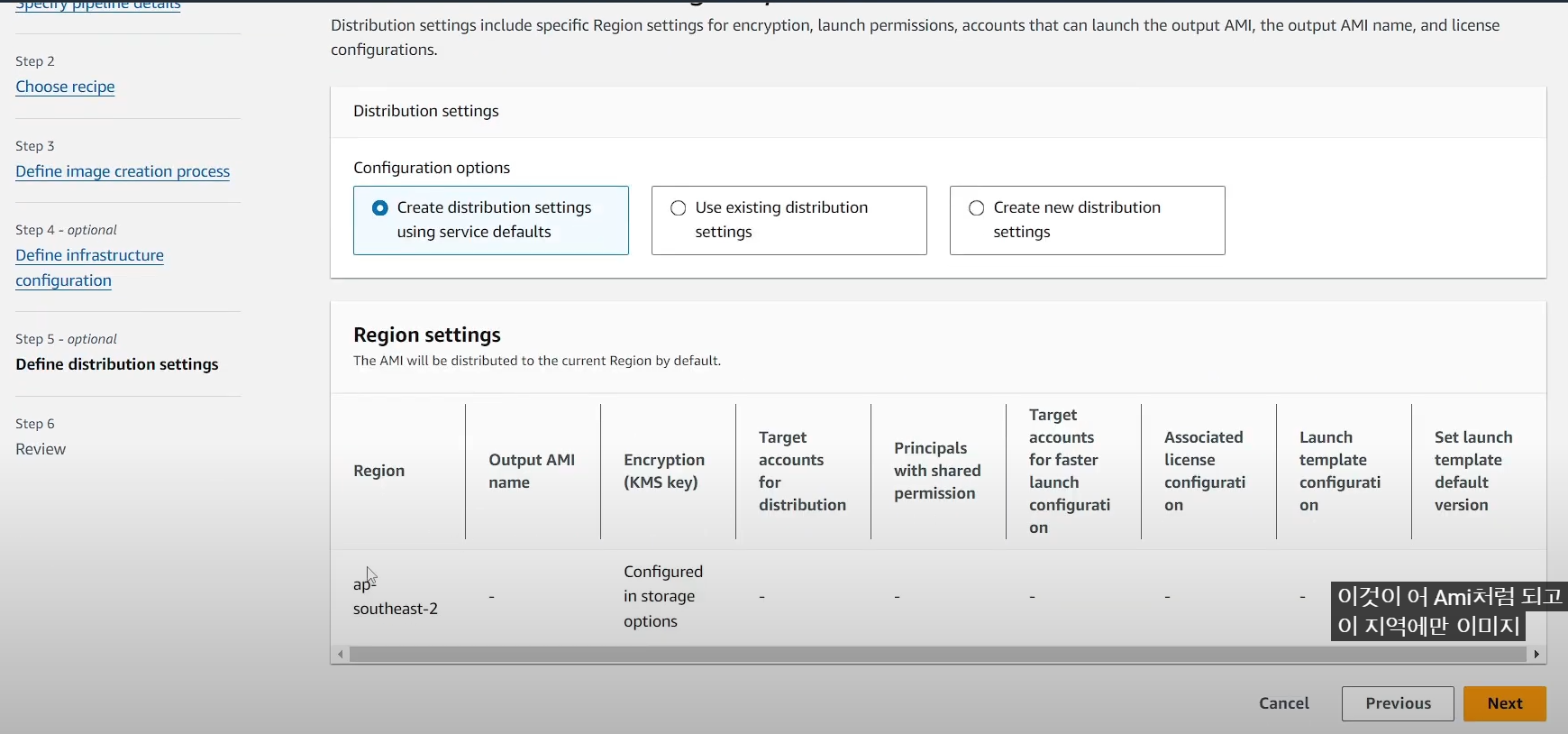Click the Review step label
Screen dimensions: 1568x734
point(41,449)
